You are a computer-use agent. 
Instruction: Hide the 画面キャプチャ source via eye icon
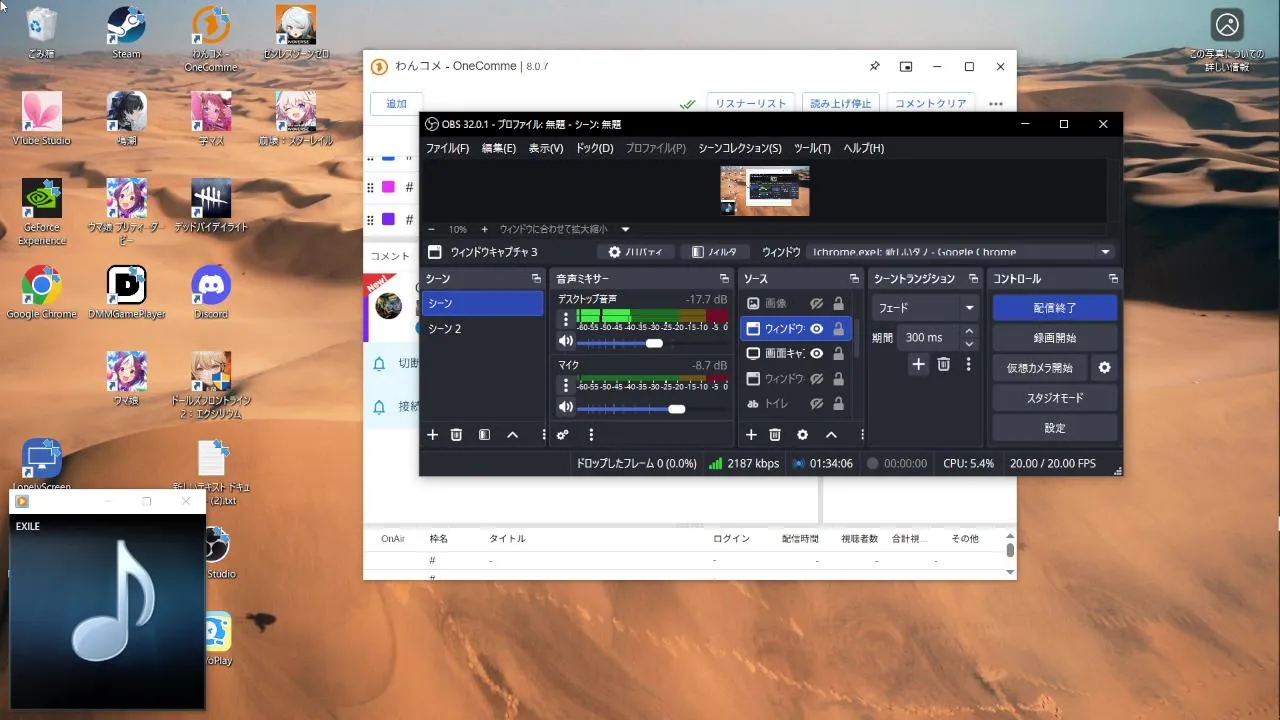coord(816,353)
